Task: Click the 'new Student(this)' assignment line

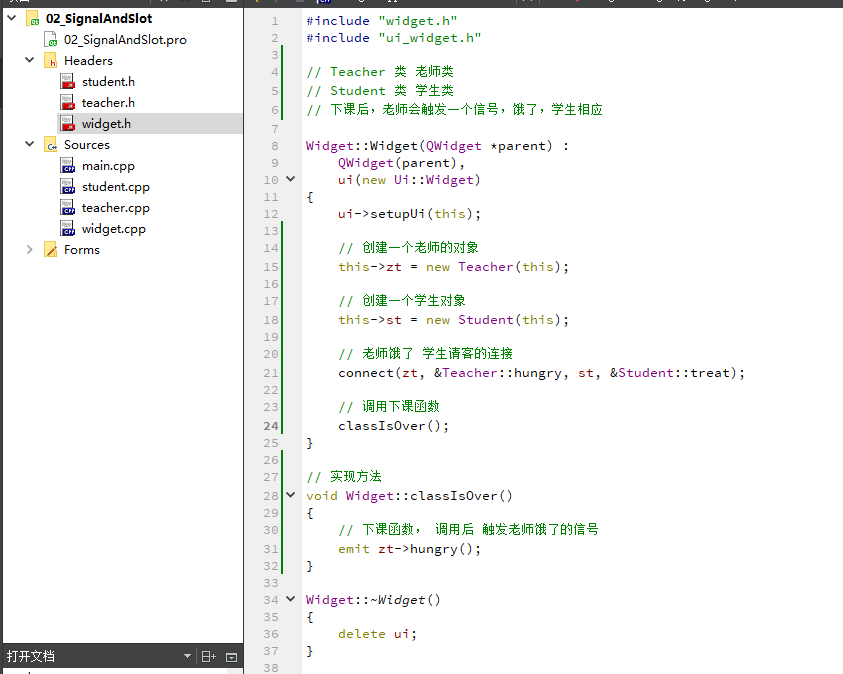Action: point(453,320)
